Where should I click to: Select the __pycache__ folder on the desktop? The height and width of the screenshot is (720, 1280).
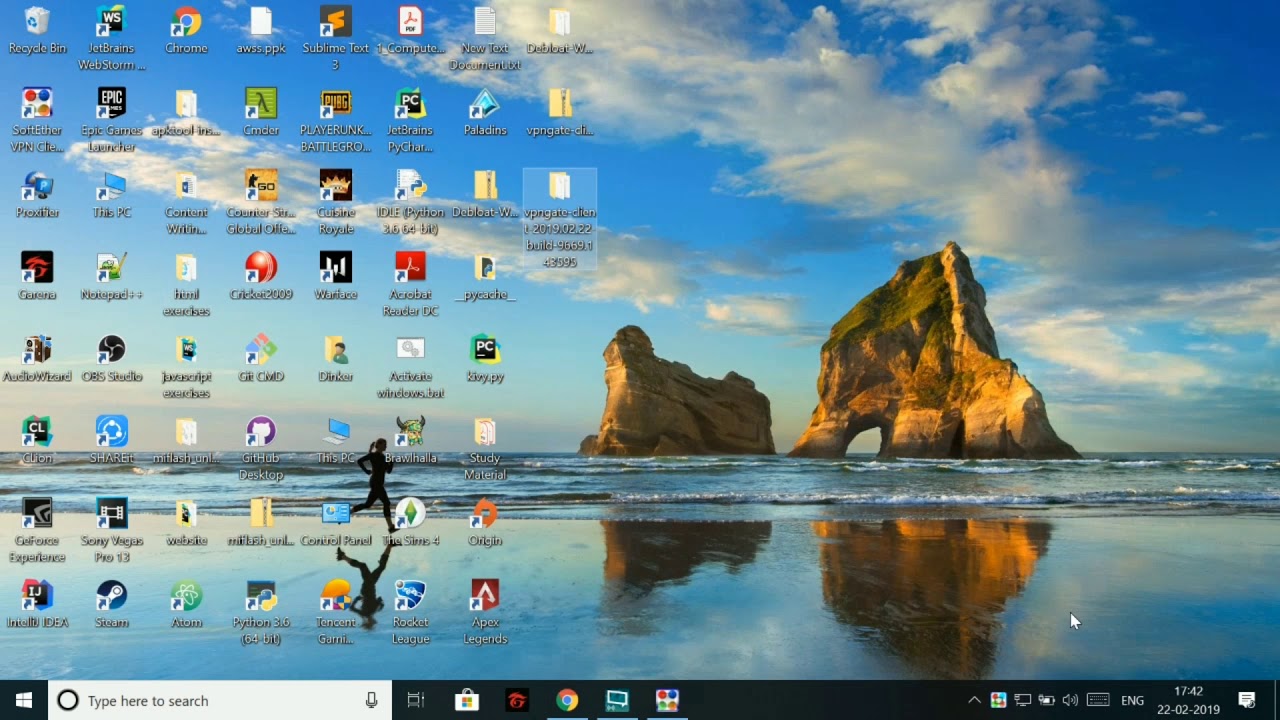coord(485,276)
